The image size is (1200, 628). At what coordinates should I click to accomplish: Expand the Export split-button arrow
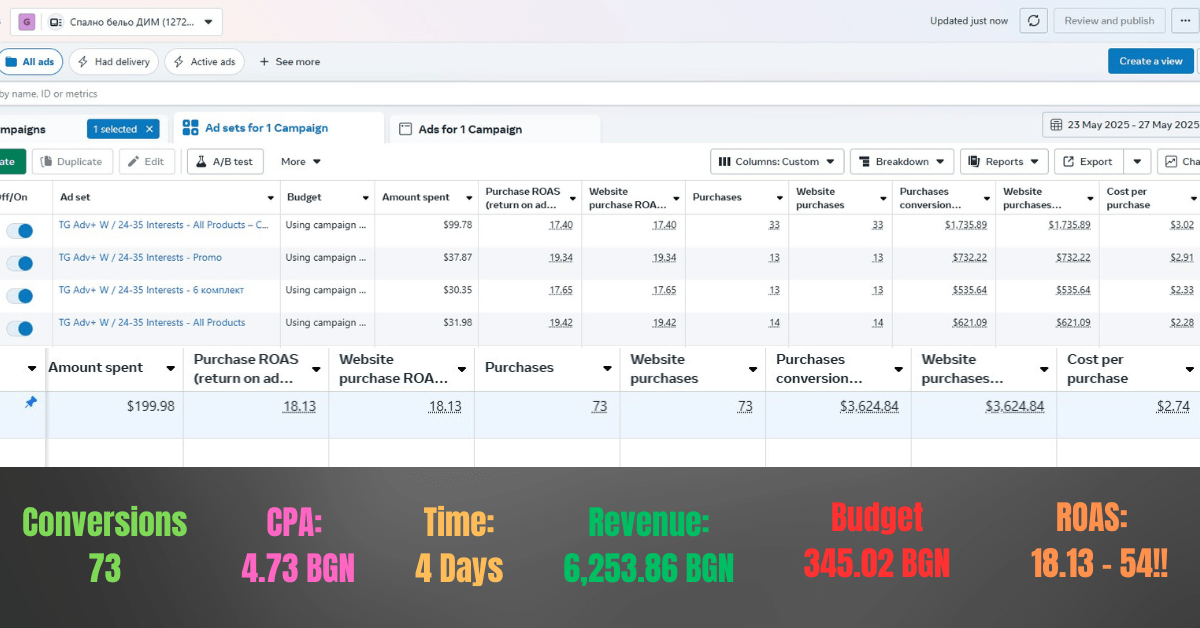coord(1137,161)
